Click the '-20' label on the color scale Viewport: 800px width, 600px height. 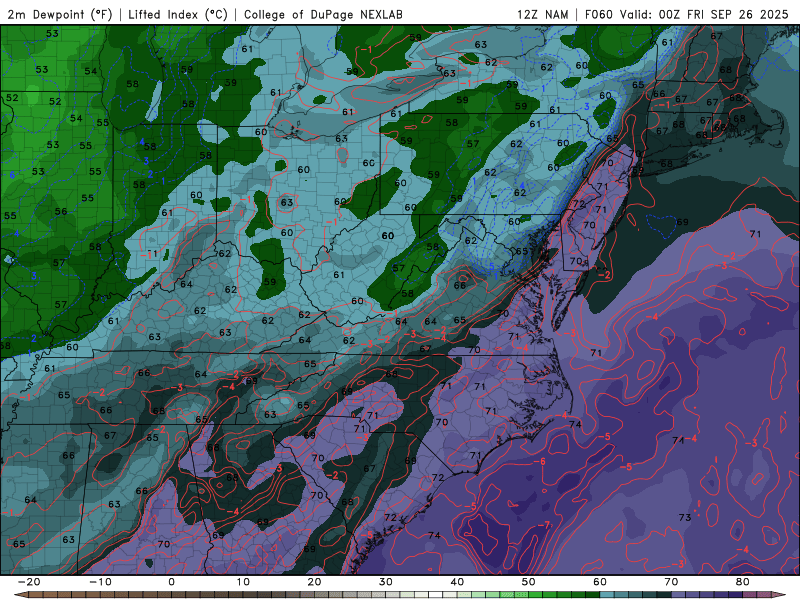point(29,582)
